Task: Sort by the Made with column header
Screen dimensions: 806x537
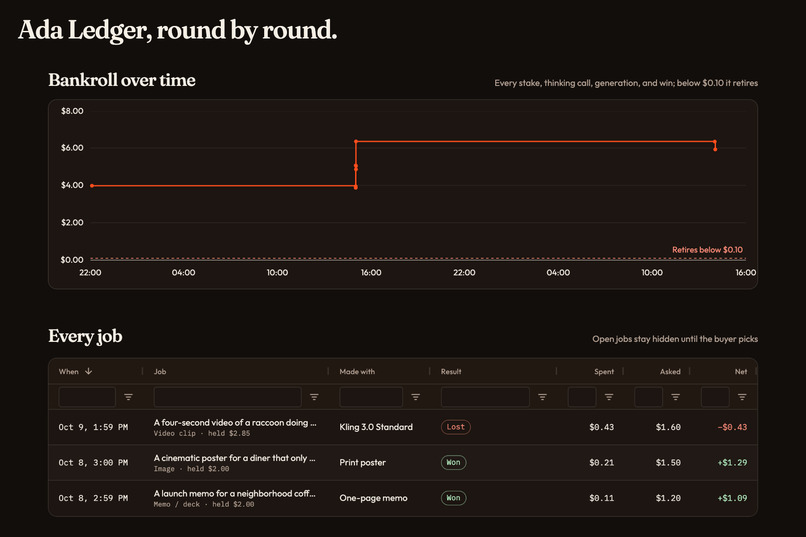Action: point(357,372)
